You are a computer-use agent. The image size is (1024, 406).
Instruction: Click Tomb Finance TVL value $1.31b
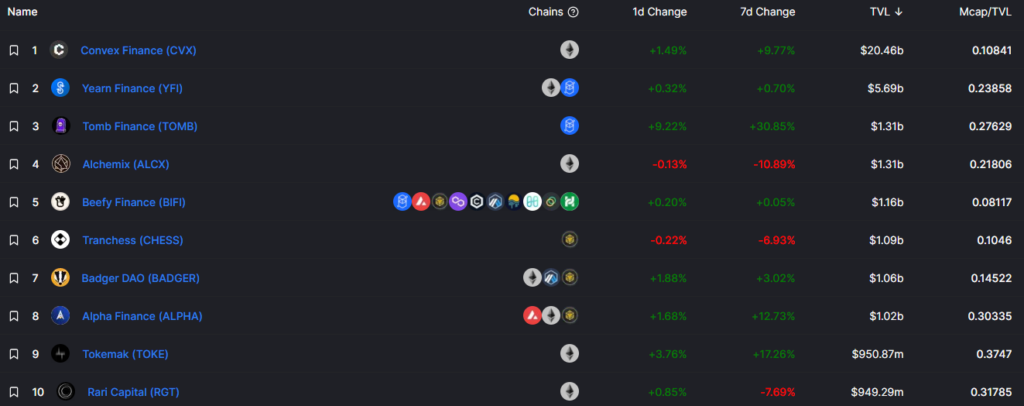pos(886,126)
